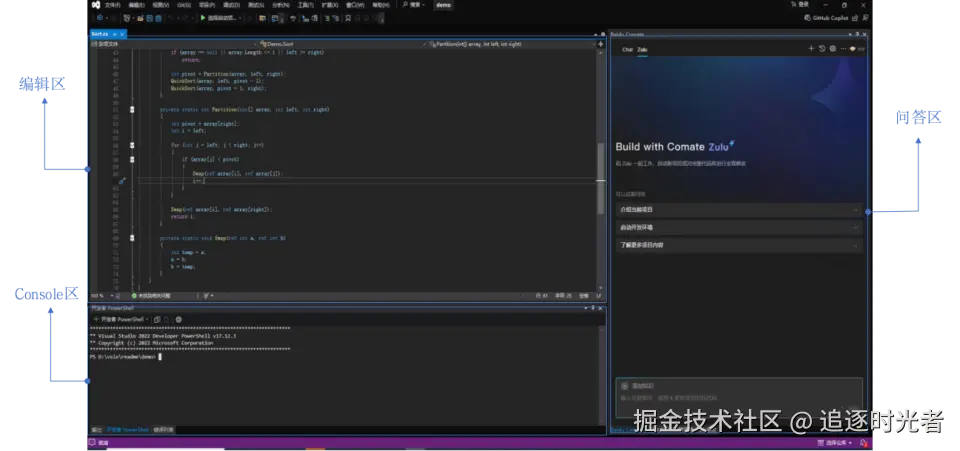Switch to the Chat tab in Baidu Comate
960x451 pixels.
point(627,49)
